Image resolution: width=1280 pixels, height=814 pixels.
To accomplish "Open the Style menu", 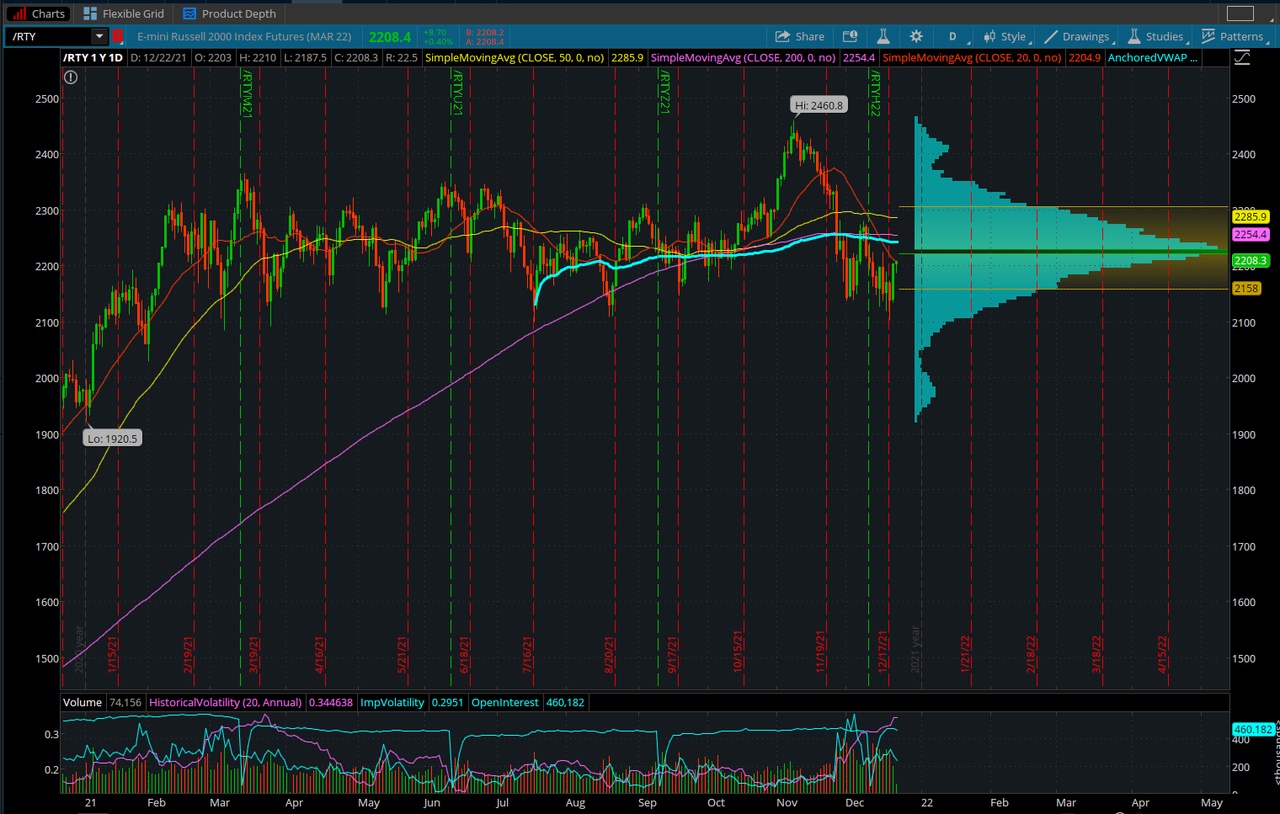I will pyautogui.click(x=1006, y=36).
